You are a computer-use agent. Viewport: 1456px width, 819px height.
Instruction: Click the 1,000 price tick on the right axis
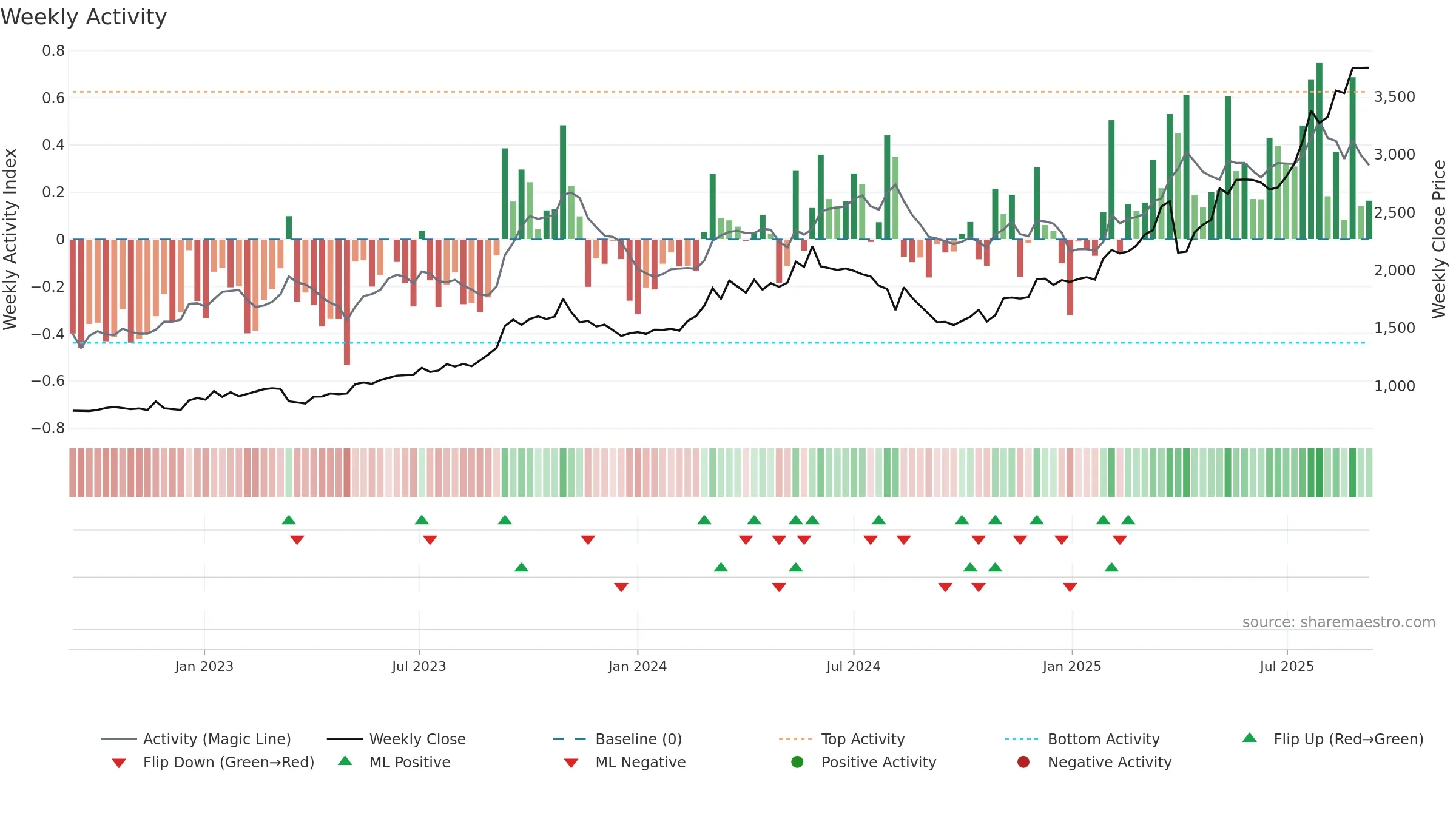tap(1395, 386)
